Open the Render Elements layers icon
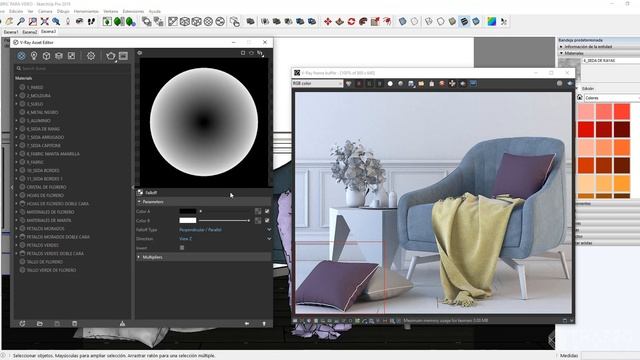 point(59,56)
